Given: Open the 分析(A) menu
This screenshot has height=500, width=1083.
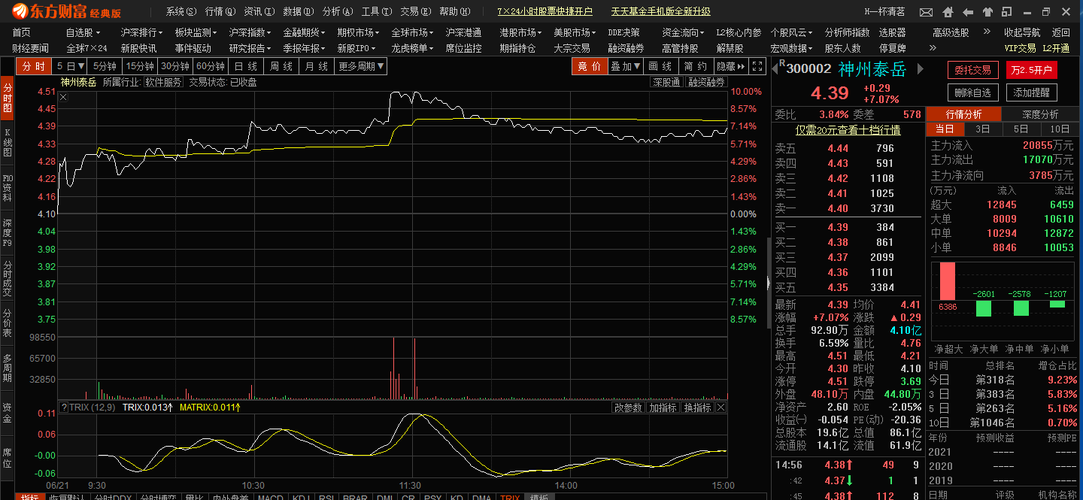Looking at the screenshot, I should (x=338, y=11).
